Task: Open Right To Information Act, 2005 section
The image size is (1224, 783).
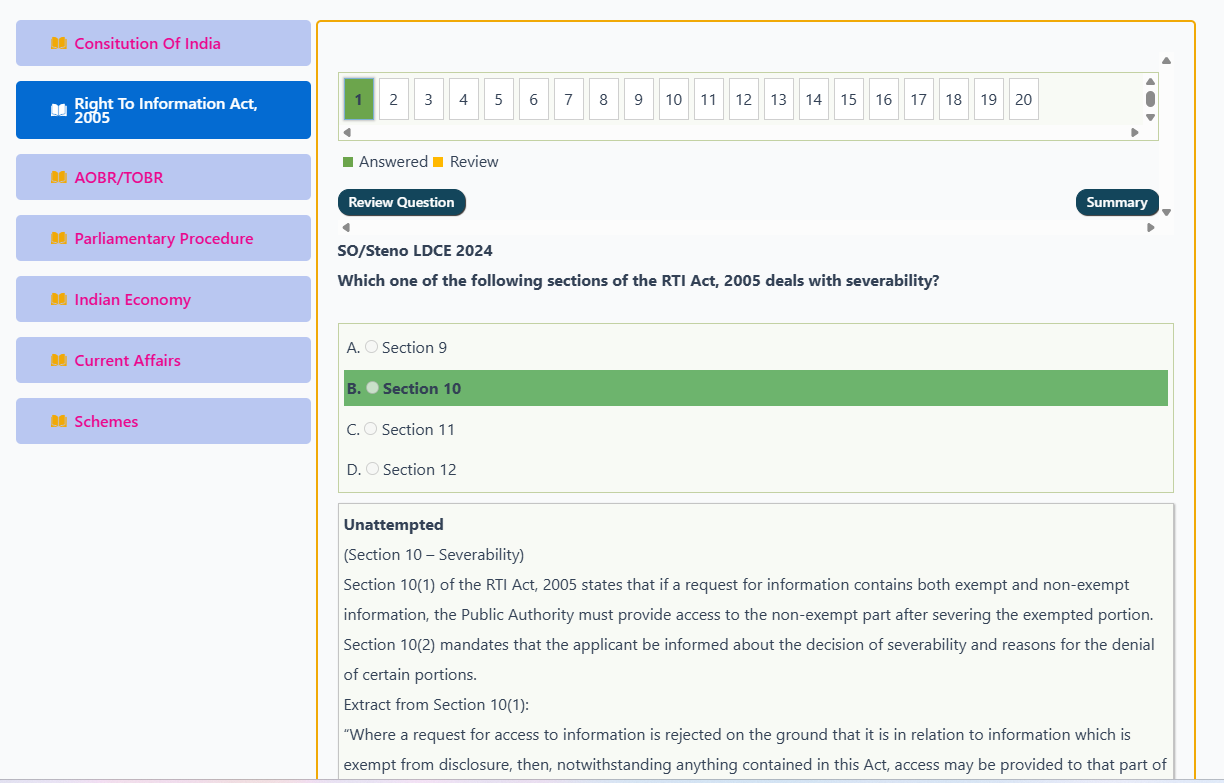Action: (163, 110)
